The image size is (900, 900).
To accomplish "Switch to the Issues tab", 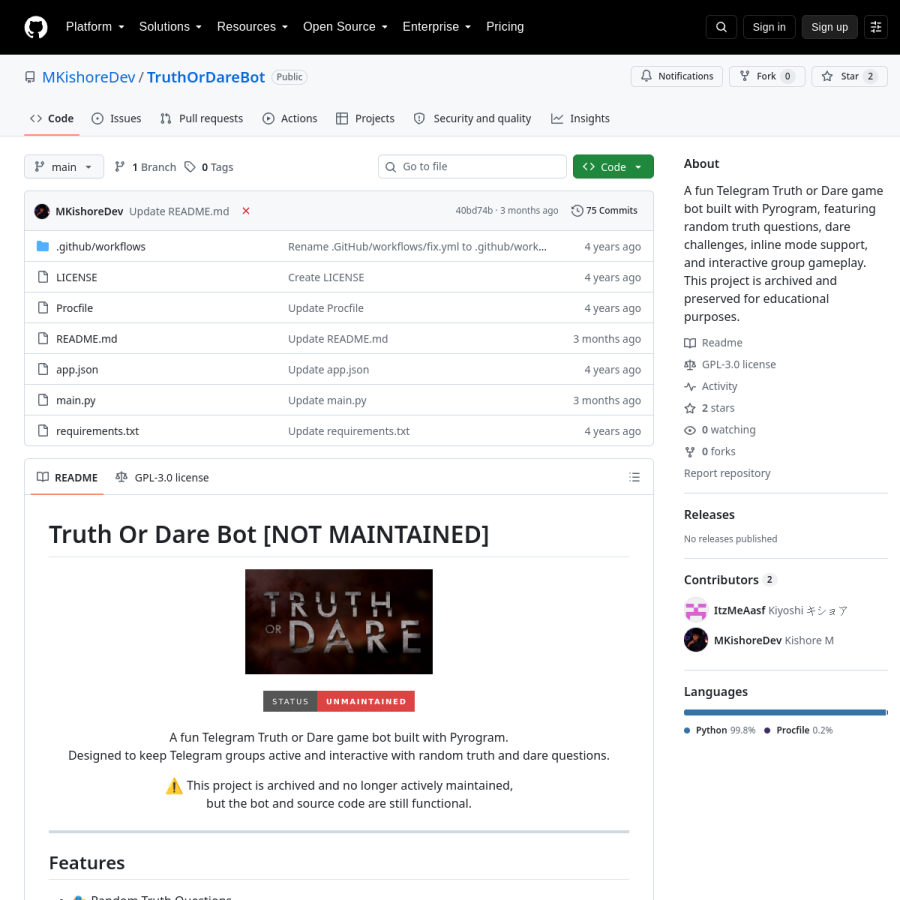I will coord(117,118).
